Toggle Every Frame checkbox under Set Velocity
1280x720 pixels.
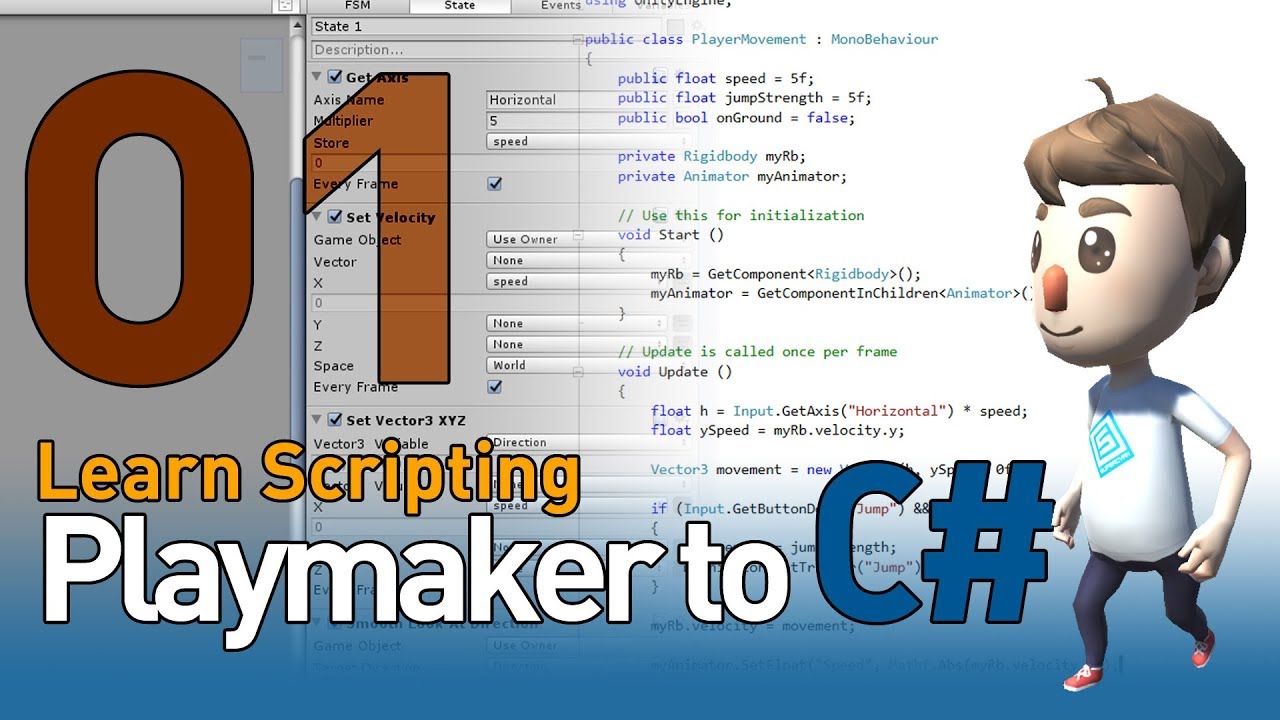494,387
